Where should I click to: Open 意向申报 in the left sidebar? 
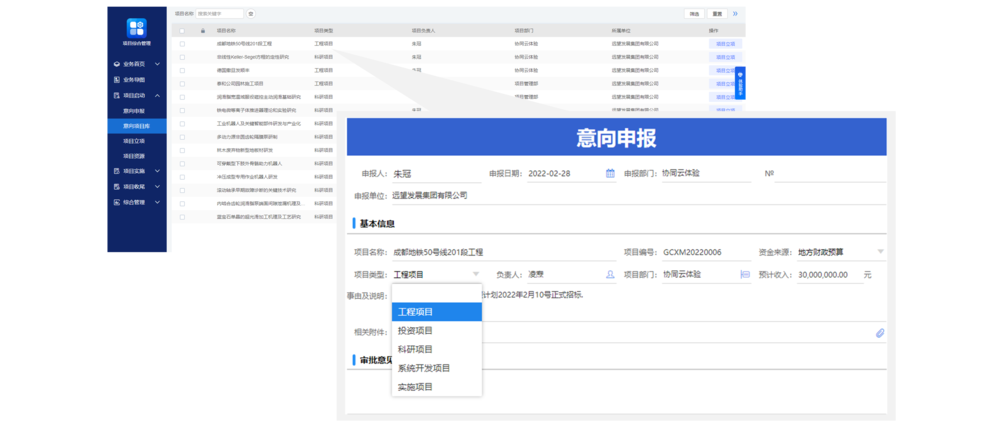(x=135, y=111)
